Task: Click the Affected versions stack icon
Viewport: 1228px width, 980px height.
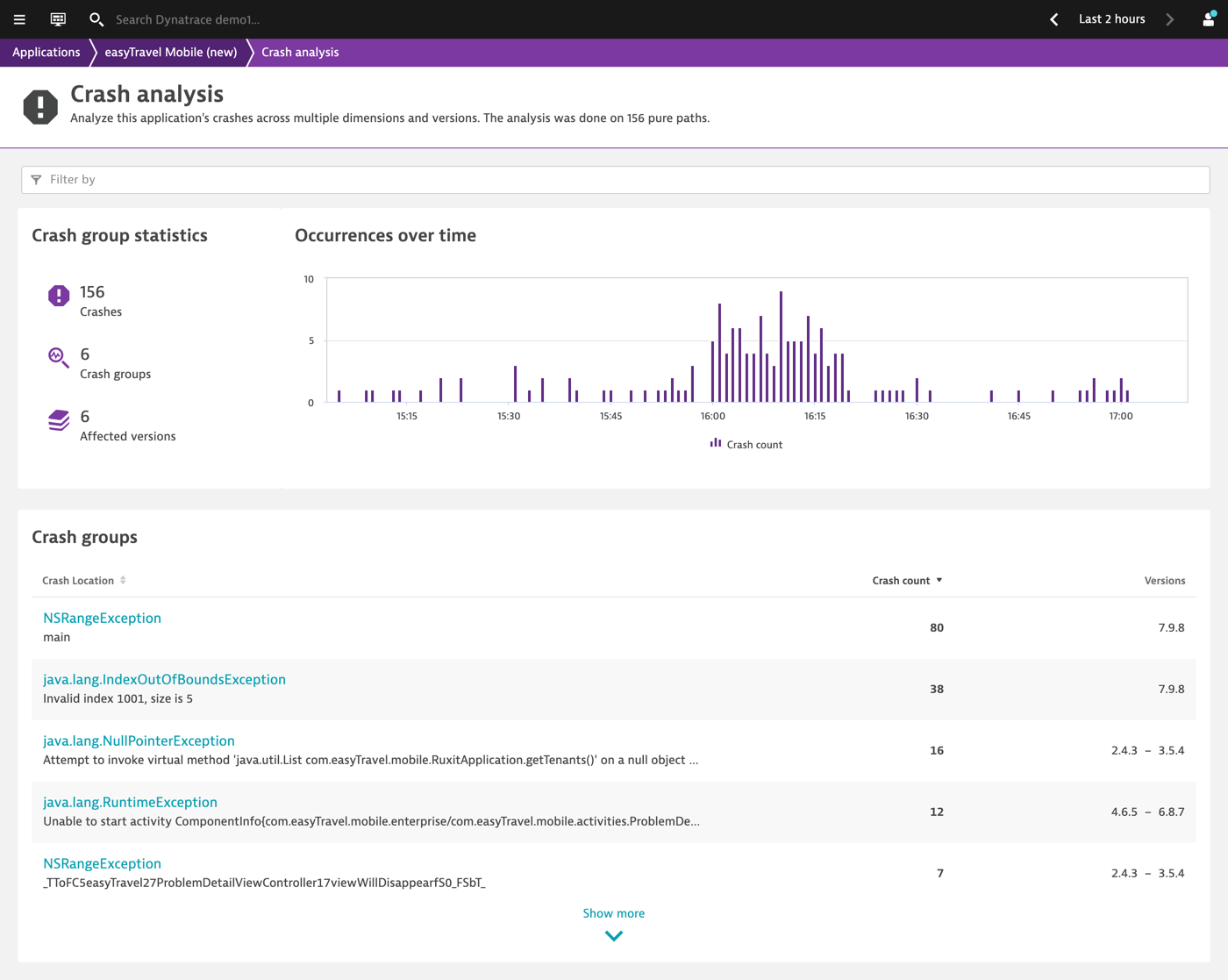Action: tap(59, 420)
